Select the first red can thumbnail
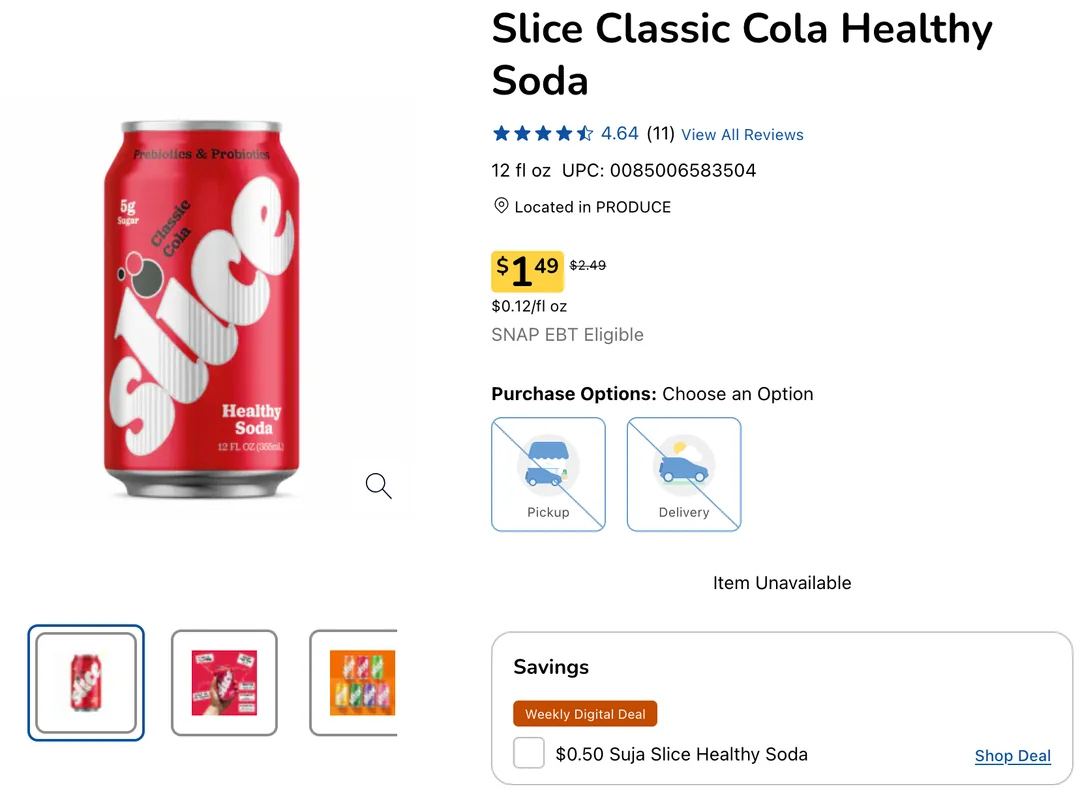Image resolution: width=1080 pixels, height=795 pixels. [86, 683]
